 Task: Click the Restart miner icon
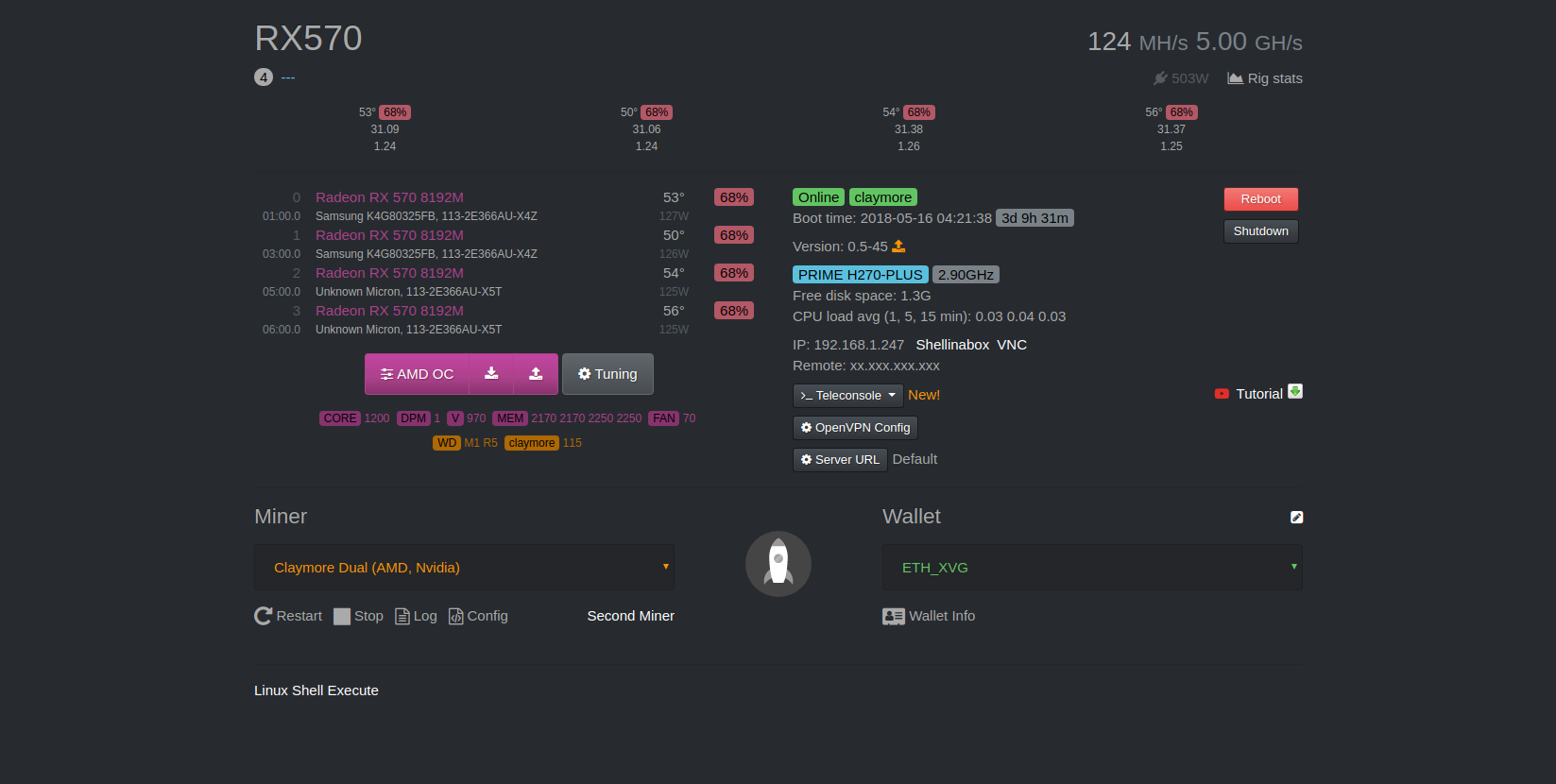point(264,616)
